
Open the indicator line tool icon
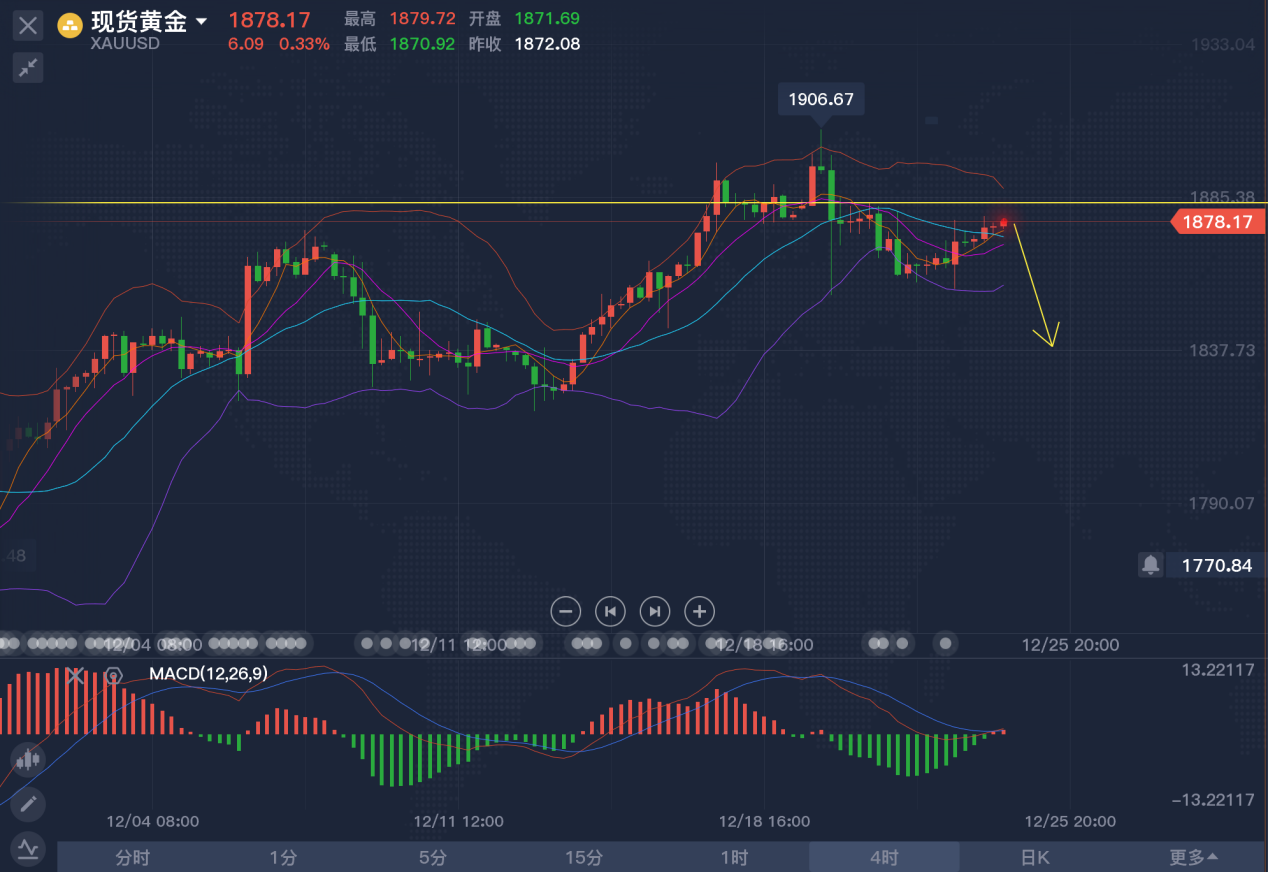coord(27,848)
